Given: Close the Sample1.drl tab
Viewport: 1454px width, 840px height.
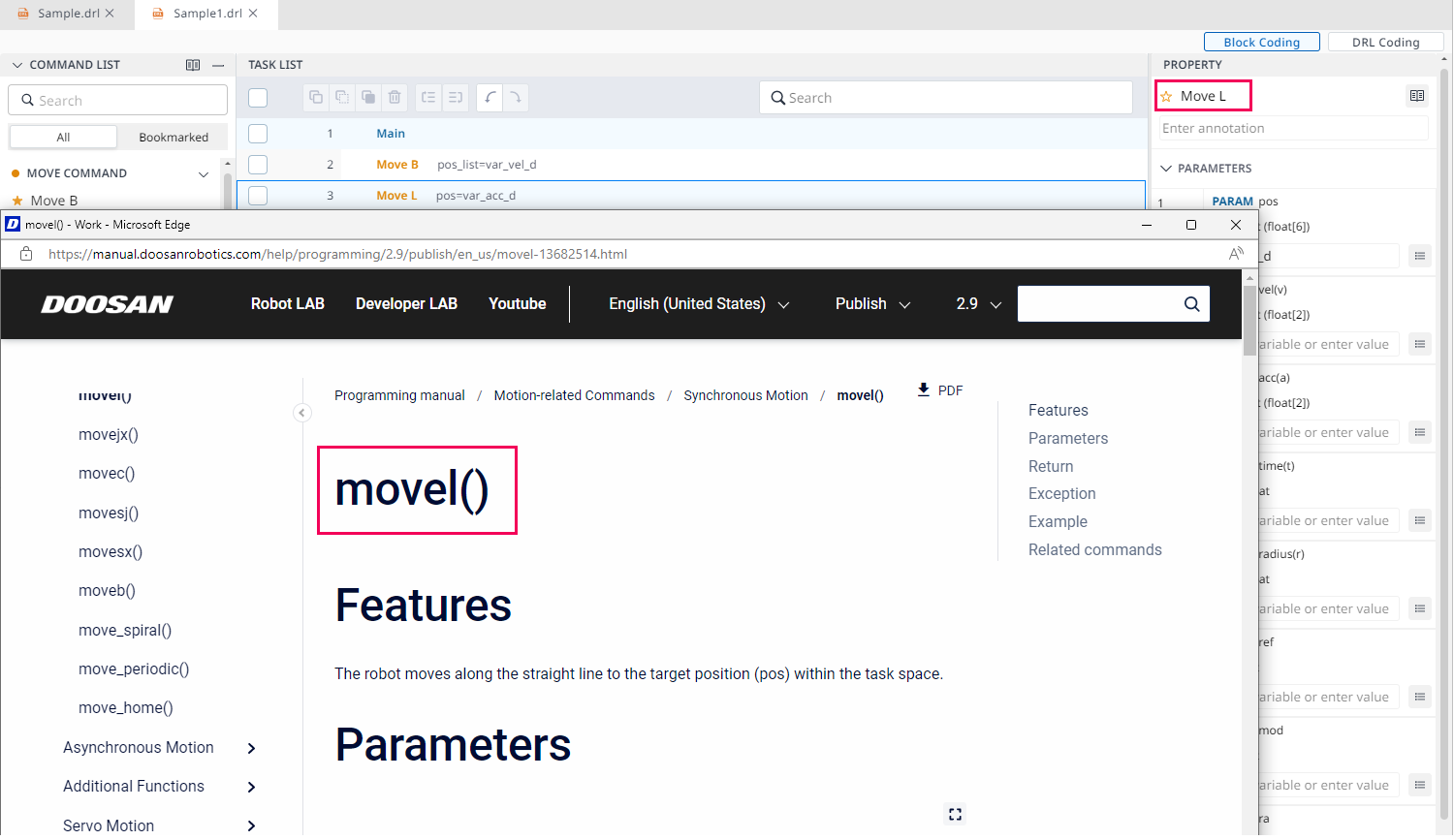Looking at the screenshot, I should [x=253, y=14].
